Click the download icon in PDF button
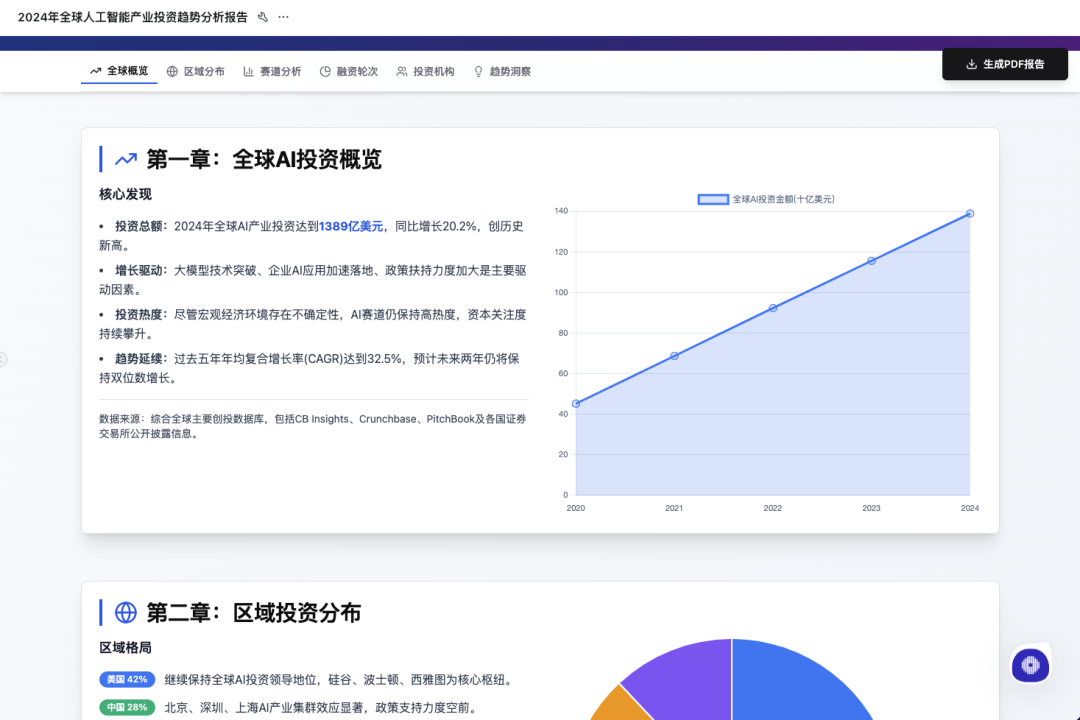 [971, 64]
